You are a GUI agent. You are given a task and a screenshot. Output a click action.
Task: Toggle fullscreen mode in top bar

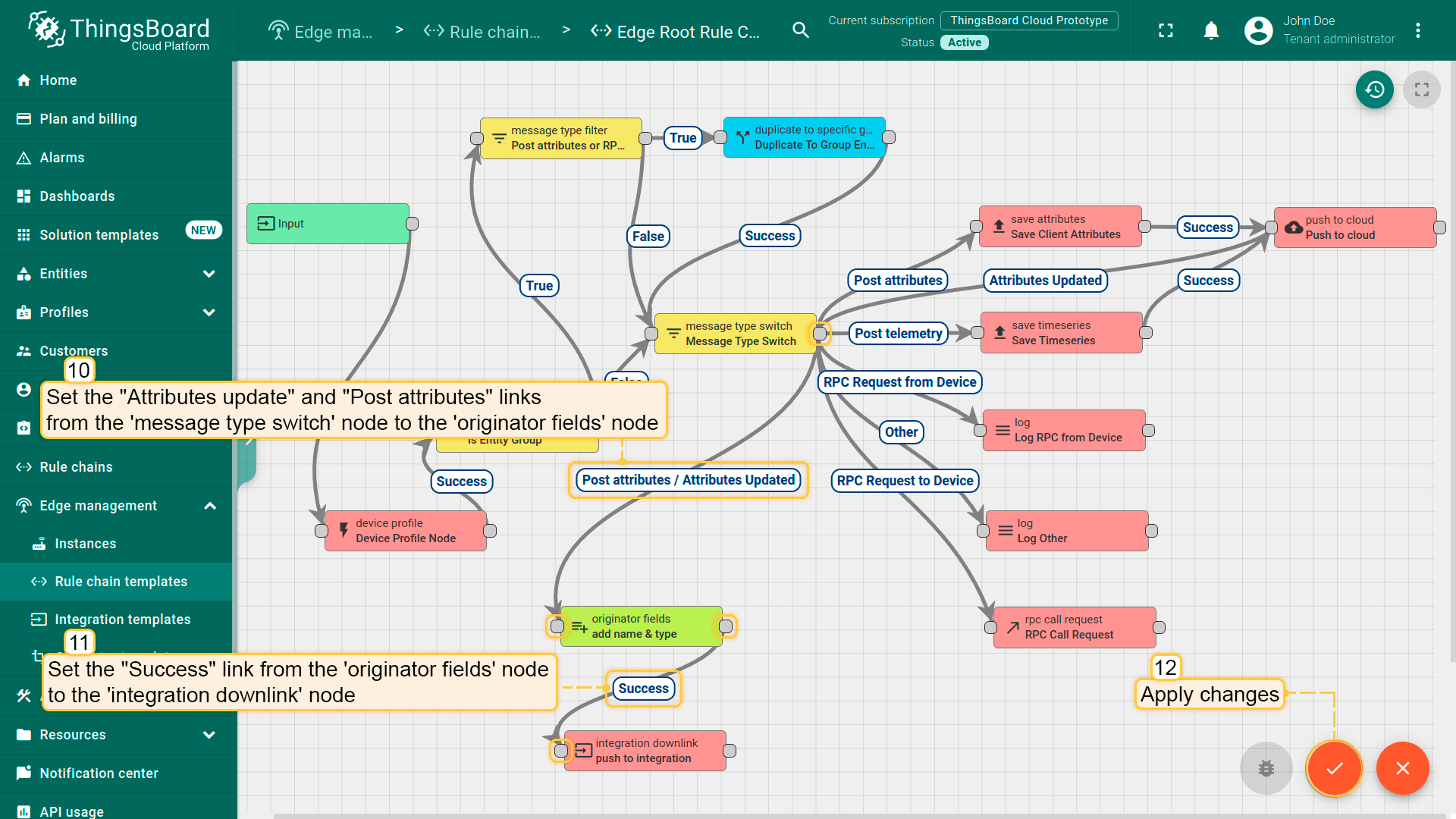pos(1166,30)
